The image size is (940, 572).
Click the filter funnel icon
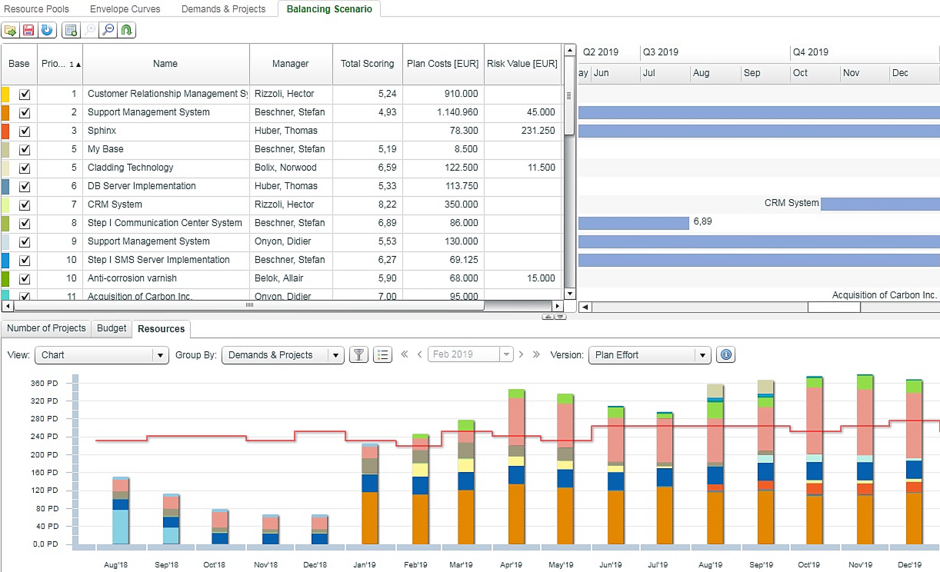click(358, 355)
